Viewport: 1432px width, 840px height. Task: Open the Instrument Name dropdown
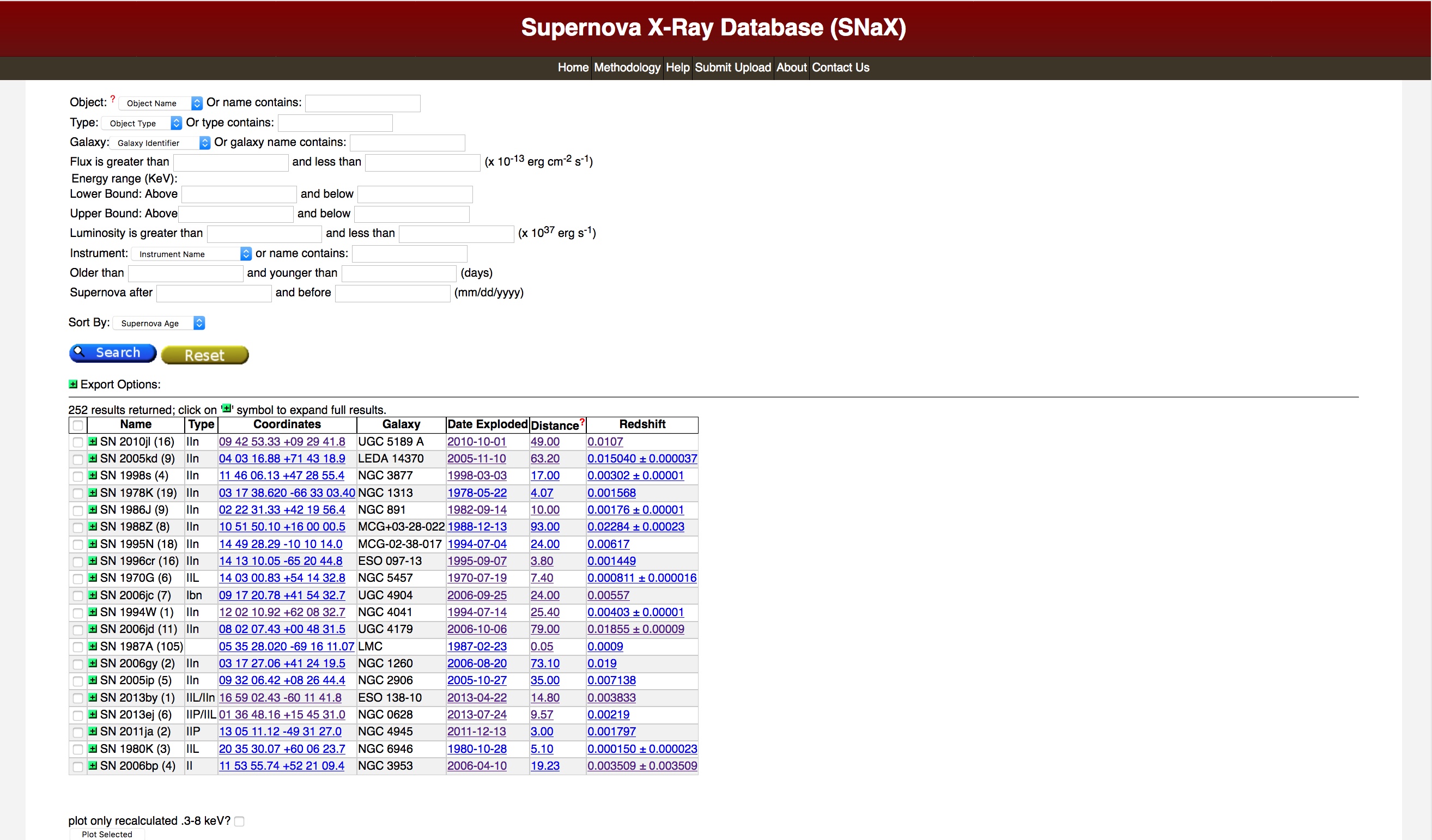coord(191,254)
